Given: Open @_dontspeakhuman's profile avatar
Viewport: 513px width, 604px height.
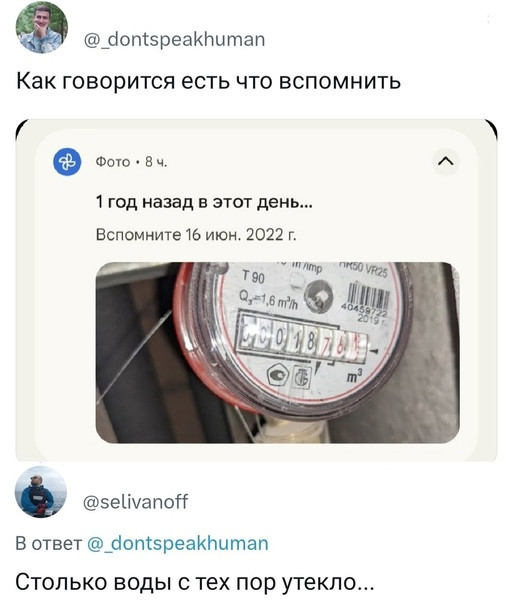Looking at the screenshot, I should point(42,27).
